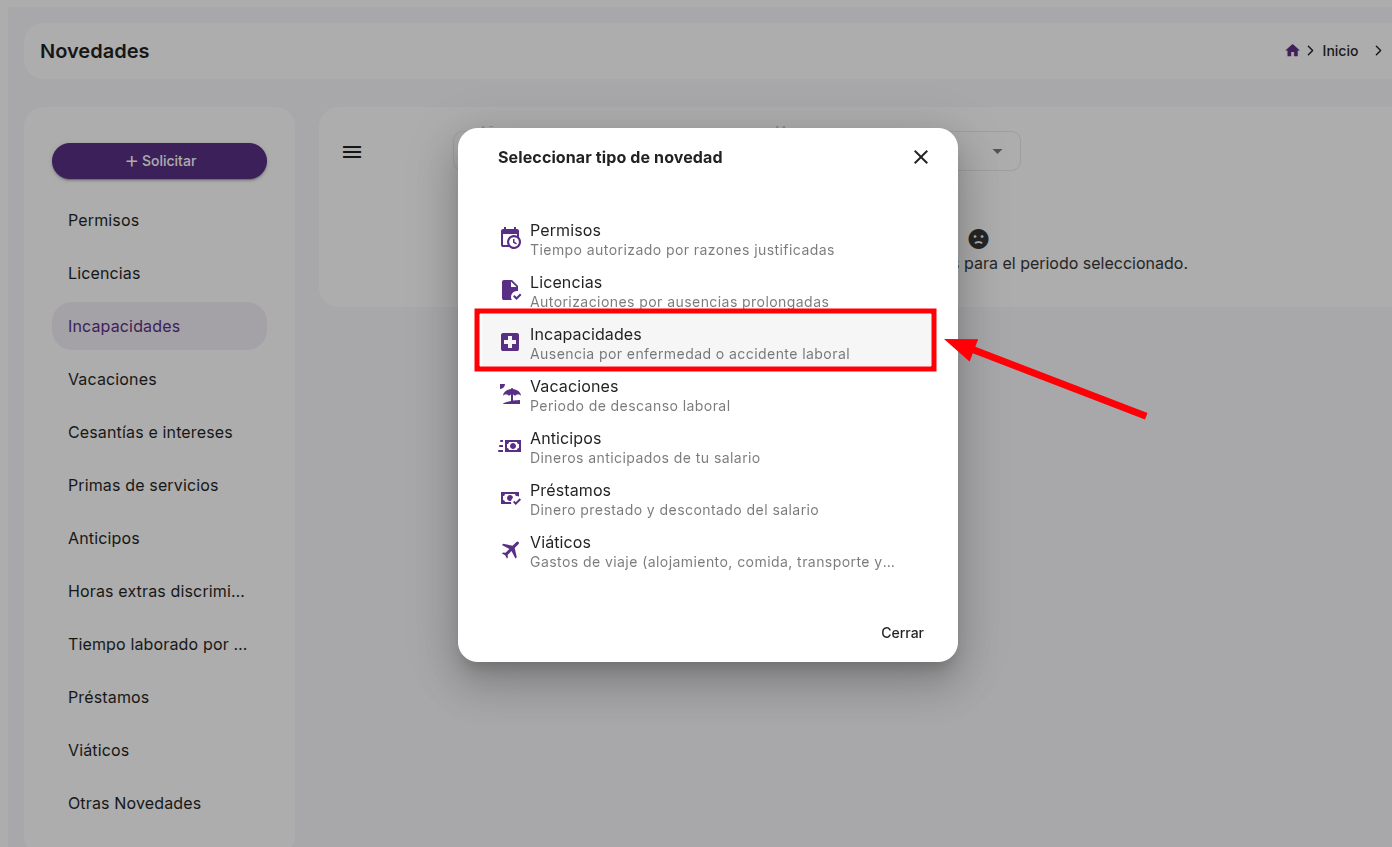This screenshot has height=847, width=1392.
Task: Click the Anticipos money icon in dialog
Action: (510, 446)
